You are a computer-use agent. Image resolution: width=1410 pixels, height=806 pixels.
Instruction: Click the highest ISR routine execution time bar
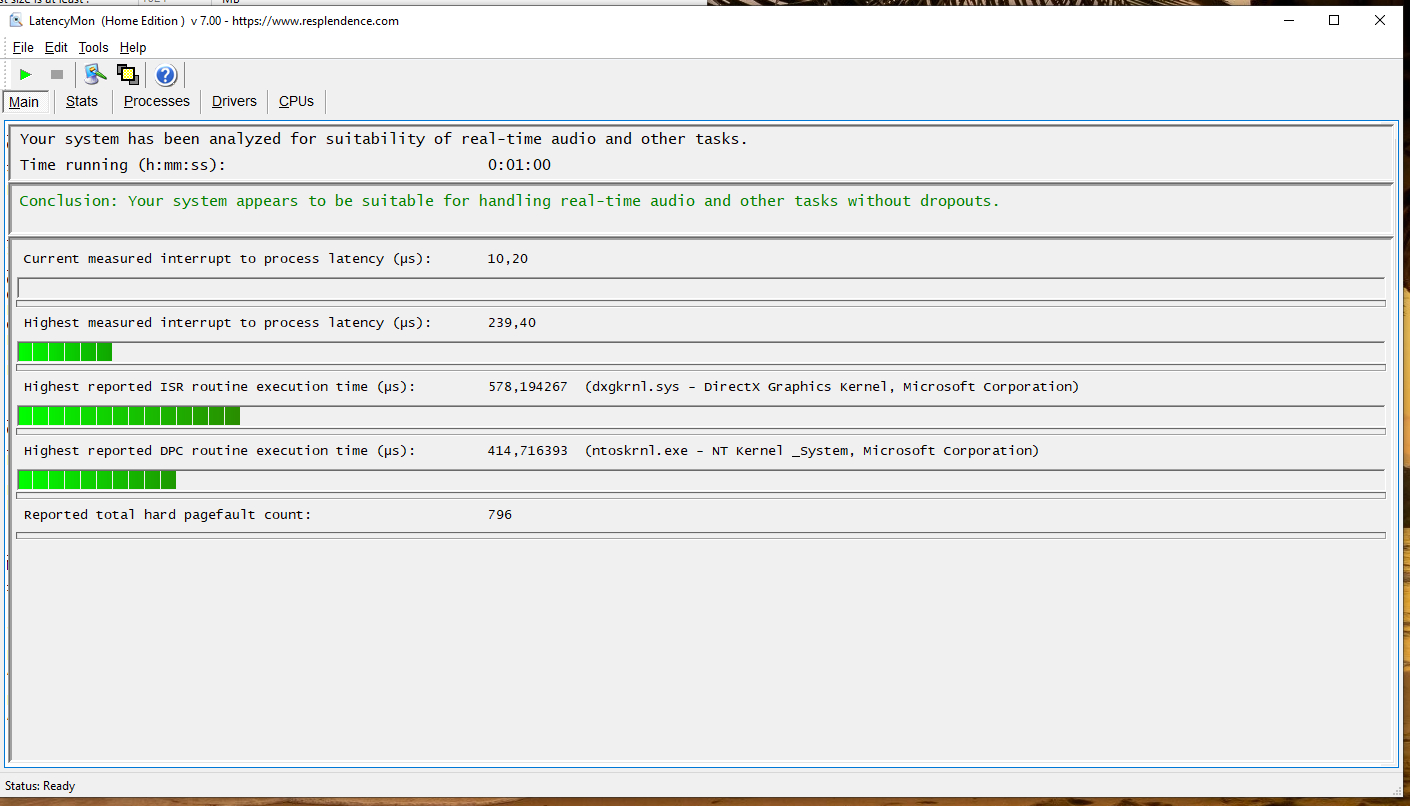[701, 416]
